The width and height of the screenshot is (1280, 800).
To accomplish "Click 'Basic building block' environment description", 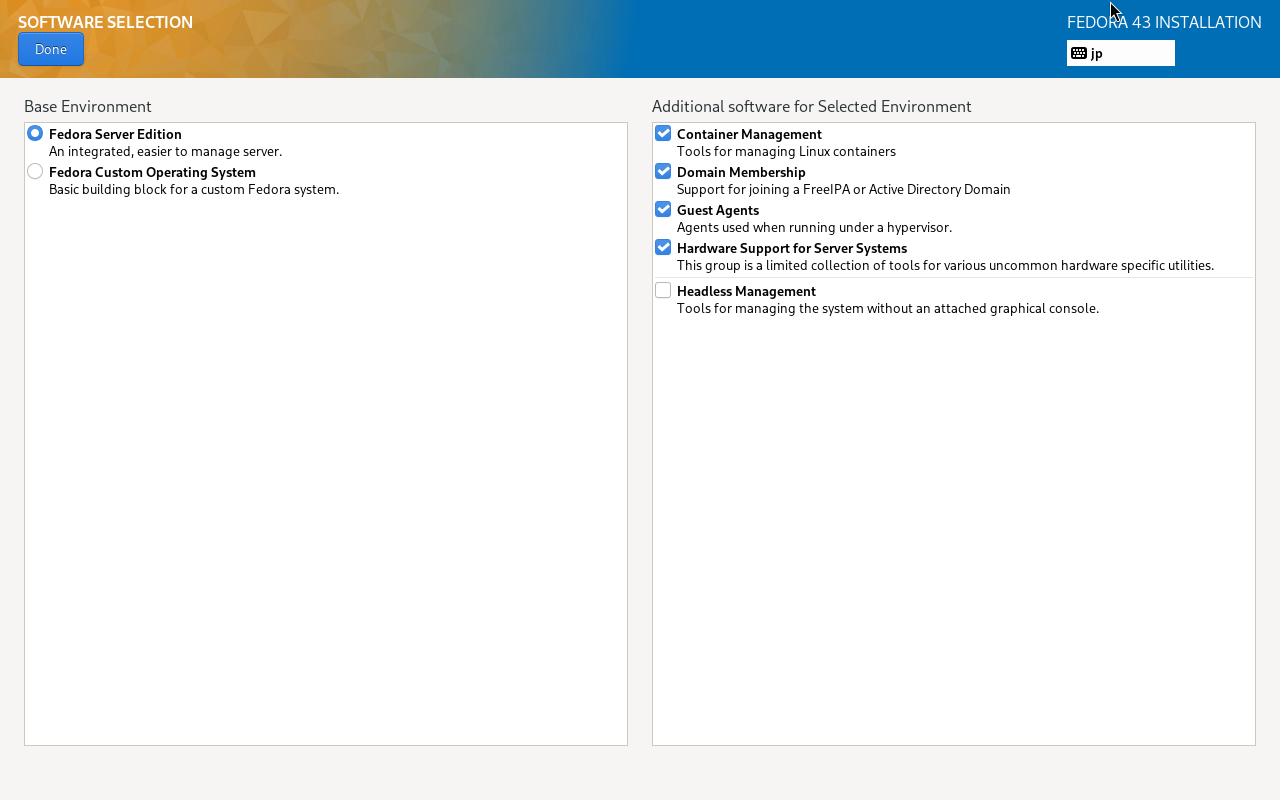I will [194, 190].
